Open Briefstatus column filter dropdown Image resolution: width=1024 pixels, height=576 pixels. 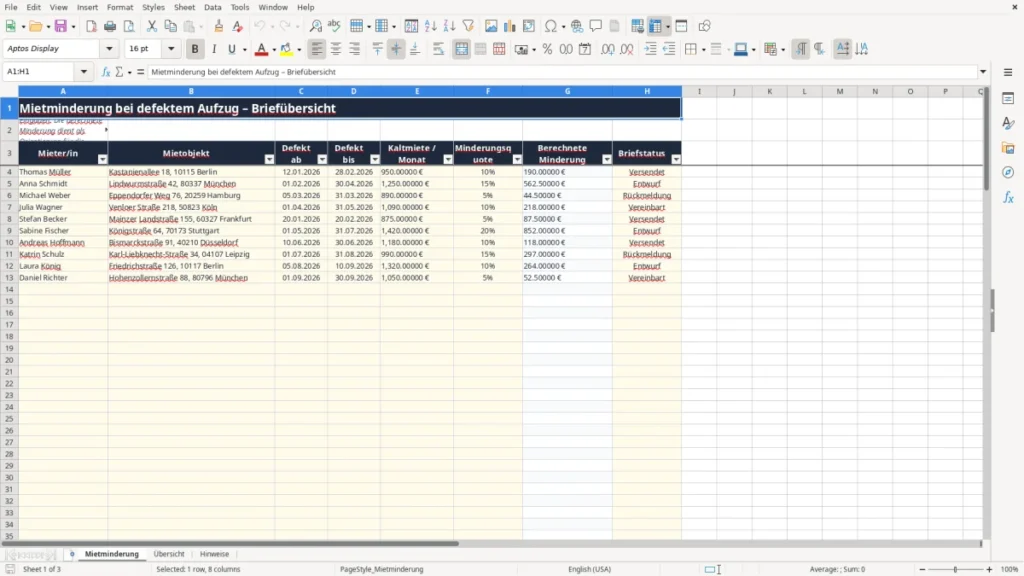pos(676,159)
